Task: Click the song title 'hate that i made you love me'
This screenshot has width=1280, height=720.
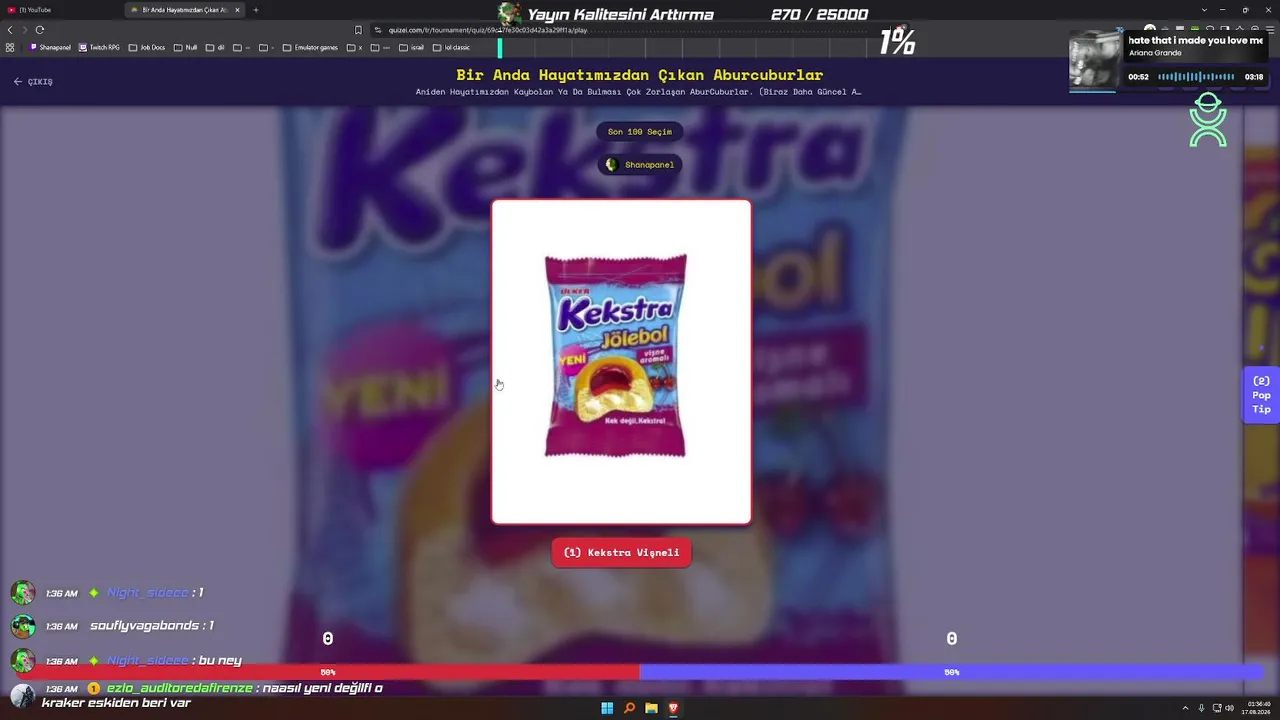Action: pos(1195,41)
